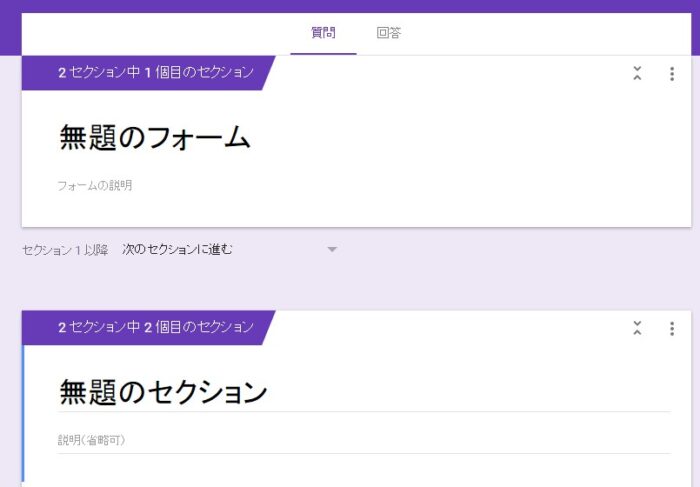Click the フォームの説明 description field

tap(95, 185)
